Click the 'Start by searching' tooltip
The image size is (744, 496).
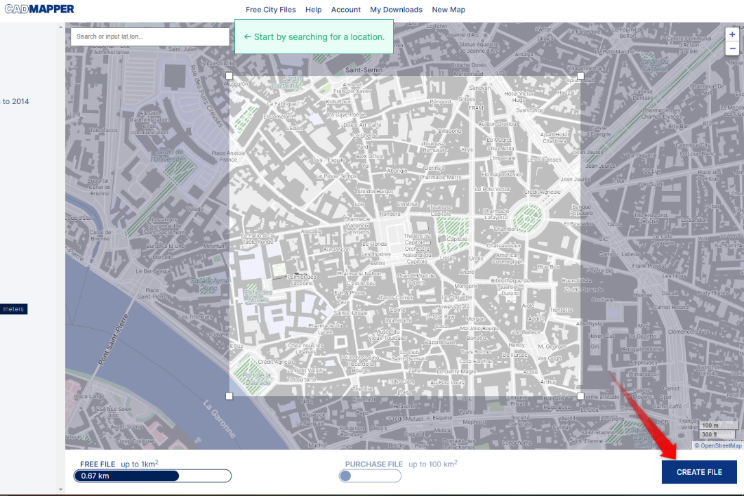click(x=313, y=36)
